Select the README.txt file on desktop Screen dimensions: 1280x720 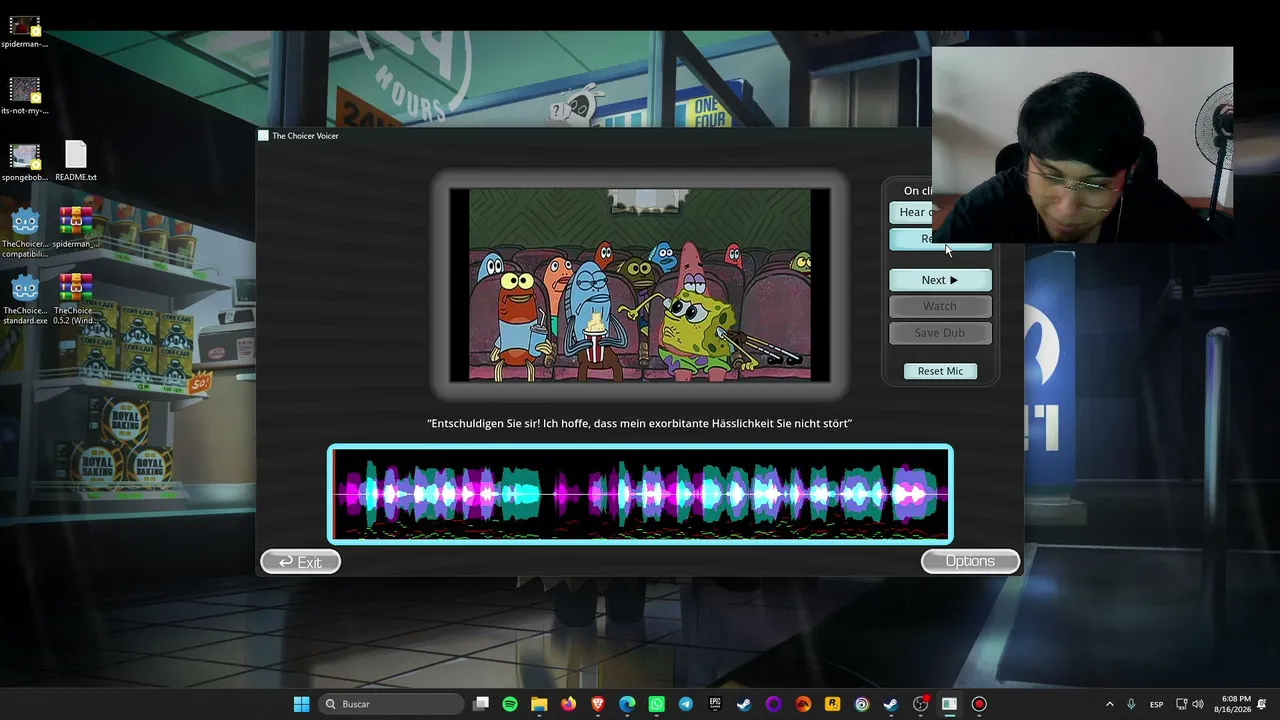76,162
